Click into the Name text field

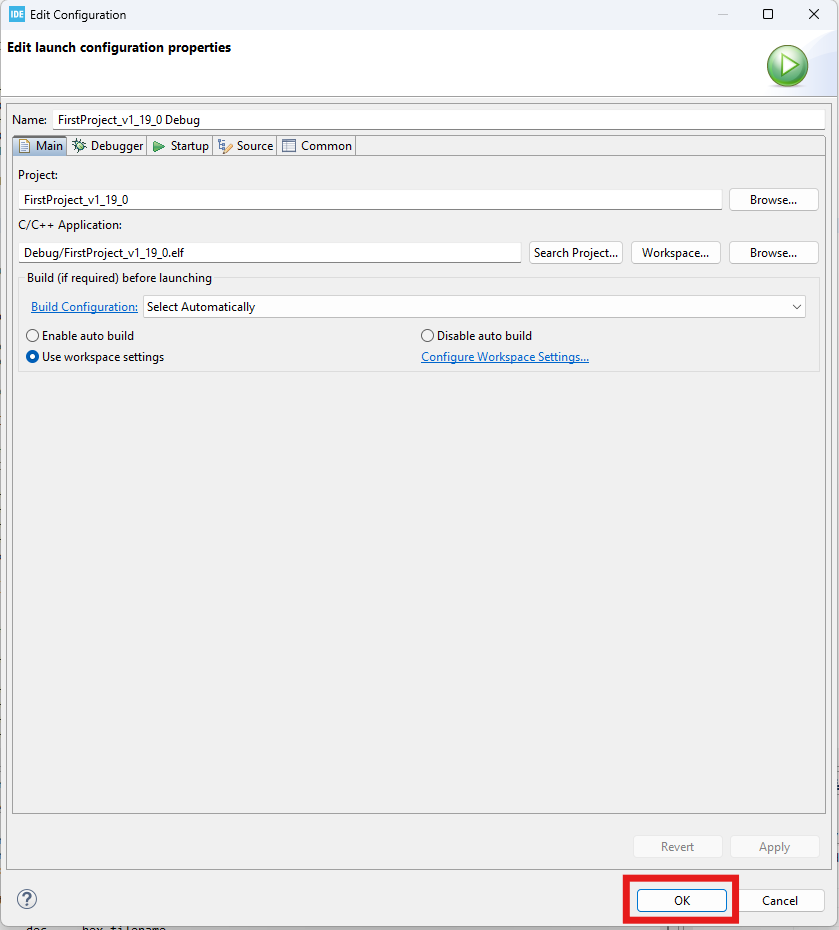point(438,120)
